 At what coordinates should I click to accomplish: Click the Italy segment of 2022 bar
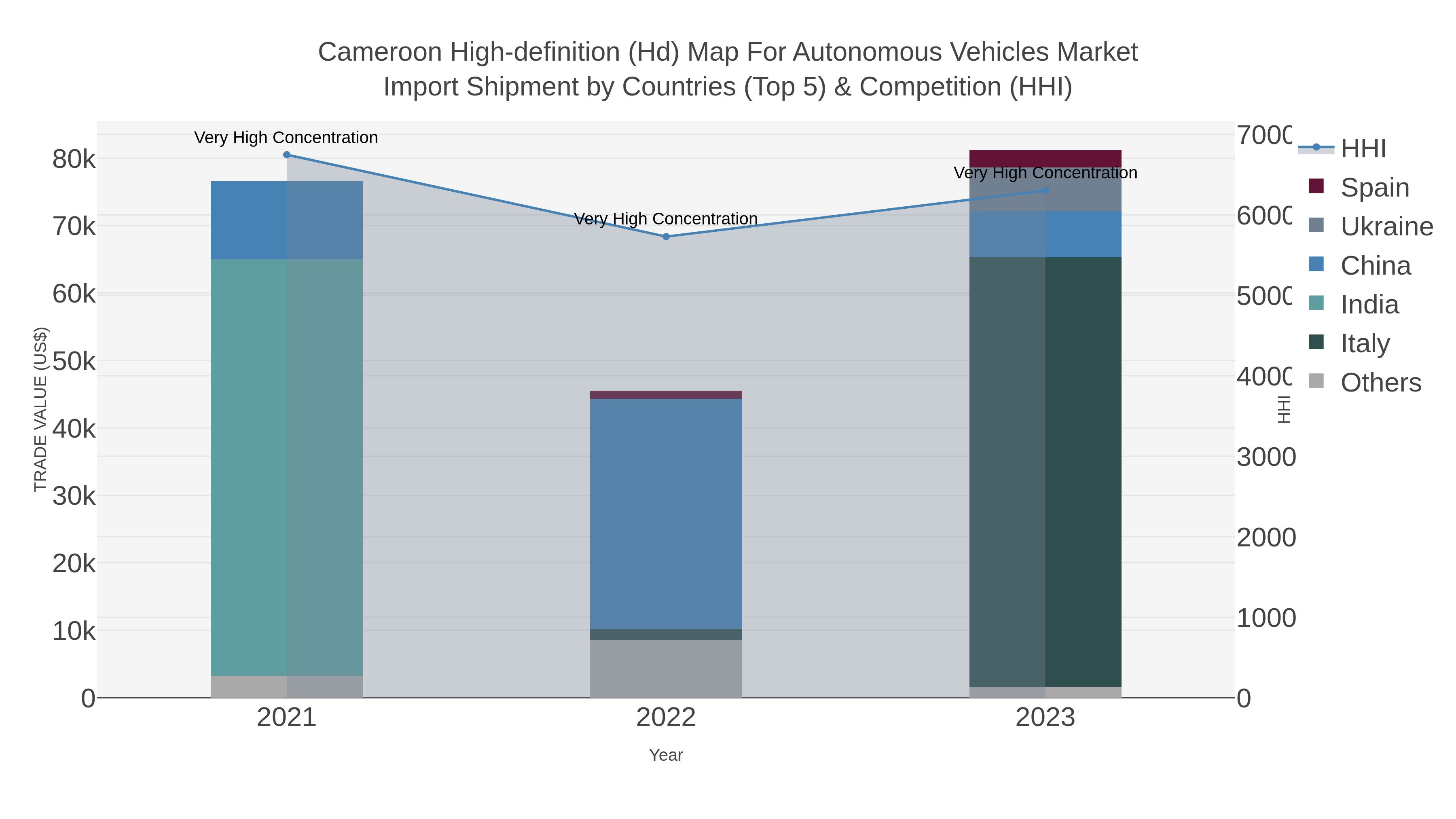click(666, 634)
